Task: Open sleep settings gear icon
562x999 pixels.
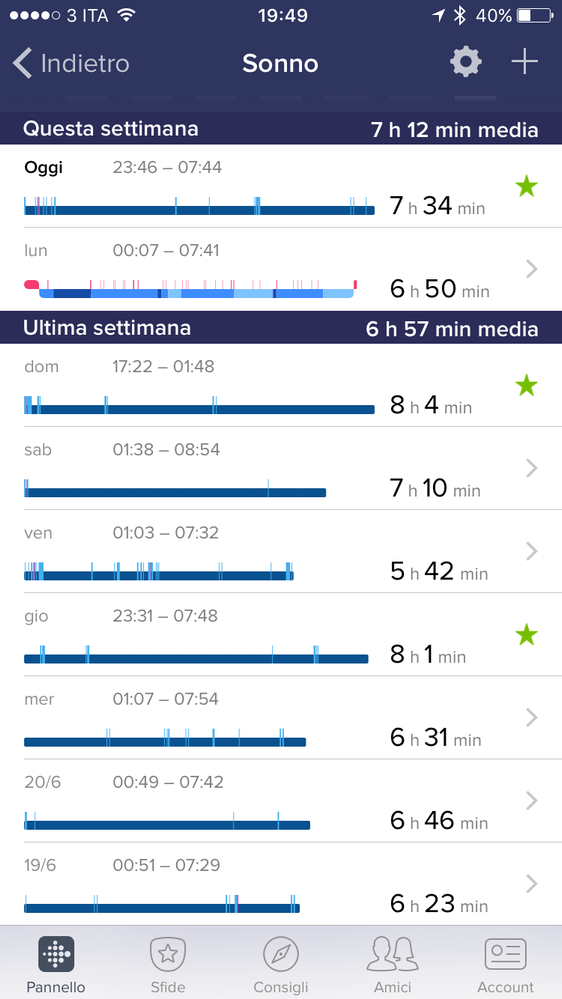Action: (466, 63)
